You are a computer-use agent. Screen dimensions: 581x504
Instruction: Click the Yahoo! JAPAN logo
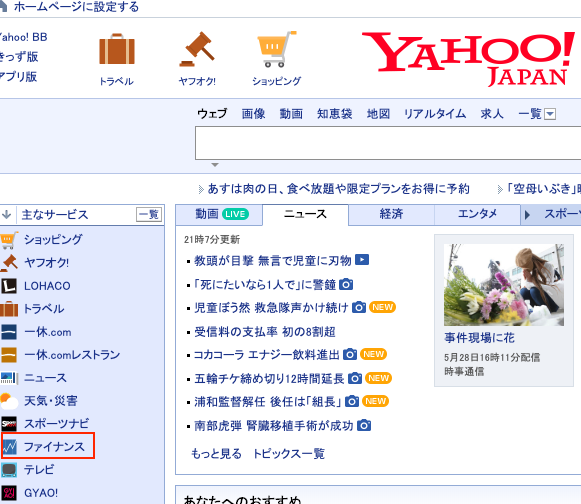tap(468, 59)
